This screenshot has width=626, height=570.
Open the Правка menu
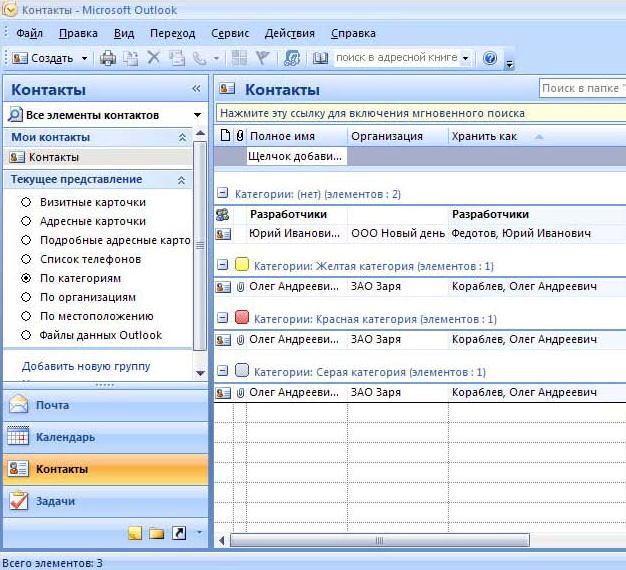[x=78, y=33]
